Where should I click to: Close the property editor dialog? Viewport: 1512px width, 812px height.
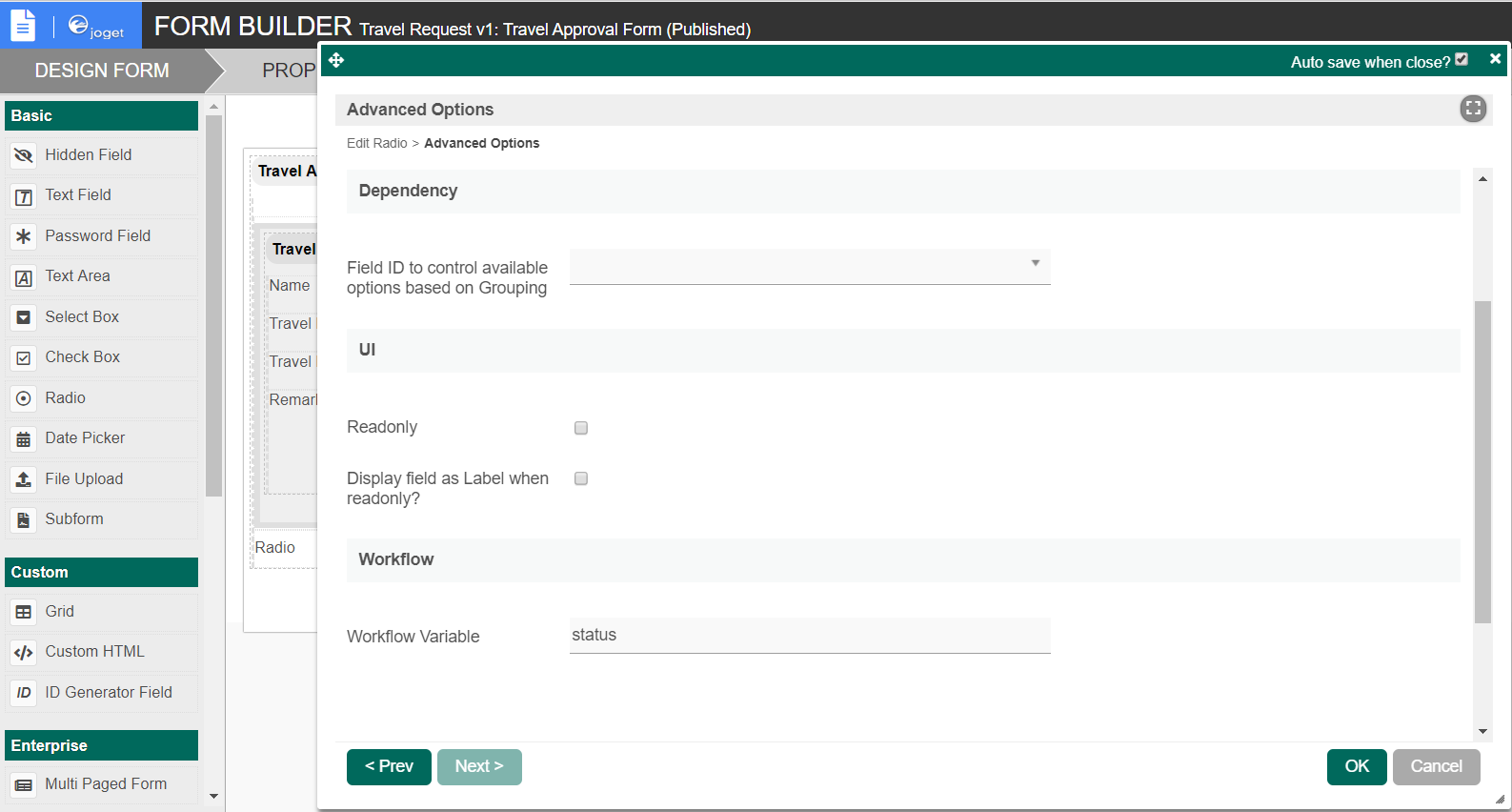tap(1495, 59)
